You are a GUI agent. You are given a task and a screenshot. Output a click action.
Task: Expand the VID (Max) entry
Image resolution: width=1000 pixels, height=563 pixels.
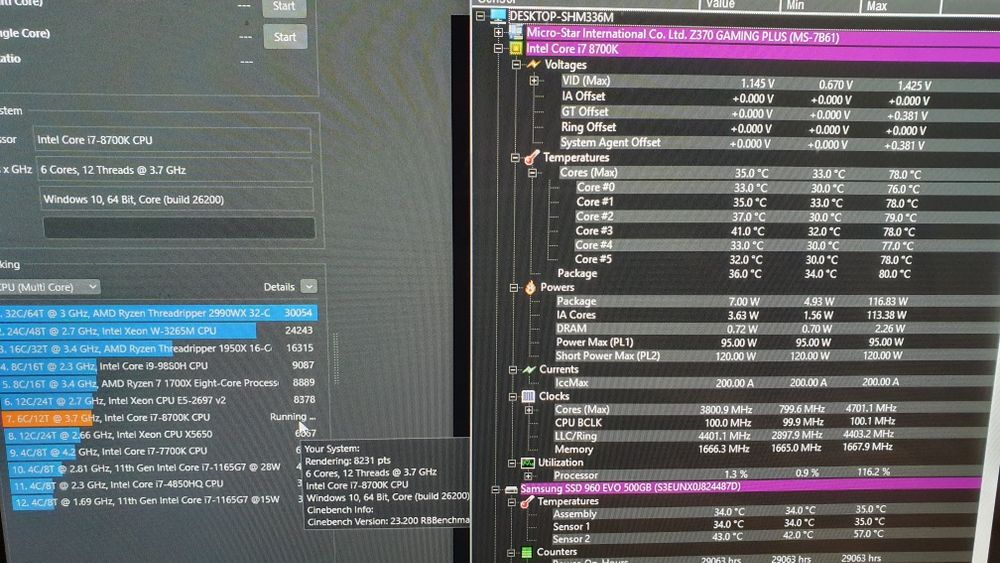coord(534,80)
